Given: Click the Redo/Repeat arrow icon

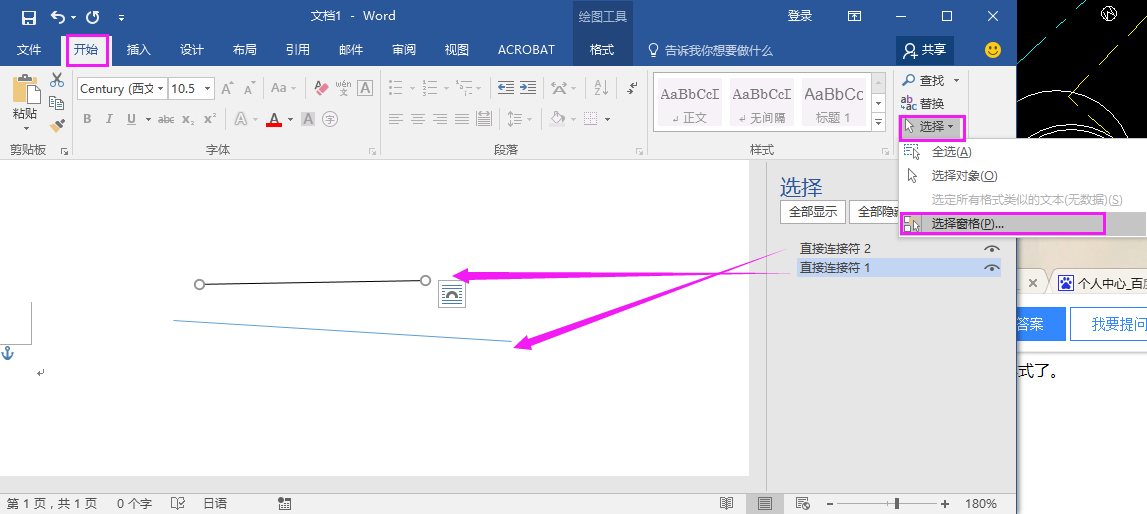Looking at the screenshot, I should tap(92, 16).
